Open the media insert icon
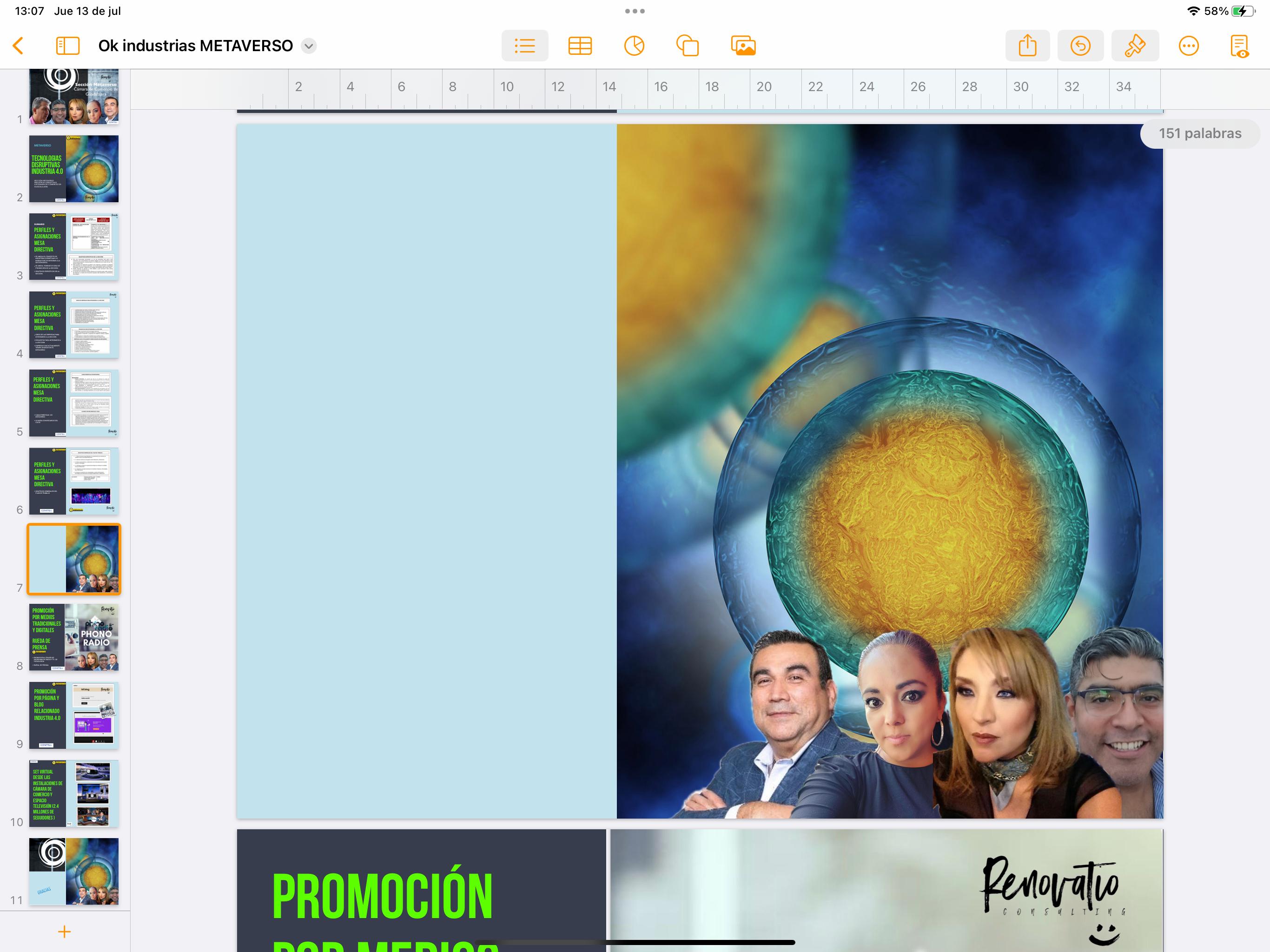 [x=743, y=46]
